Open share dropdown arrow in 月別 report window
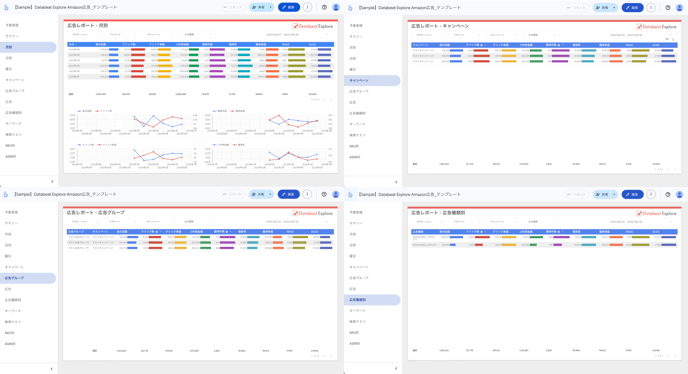688x374 pixels. tap(270, 7)
